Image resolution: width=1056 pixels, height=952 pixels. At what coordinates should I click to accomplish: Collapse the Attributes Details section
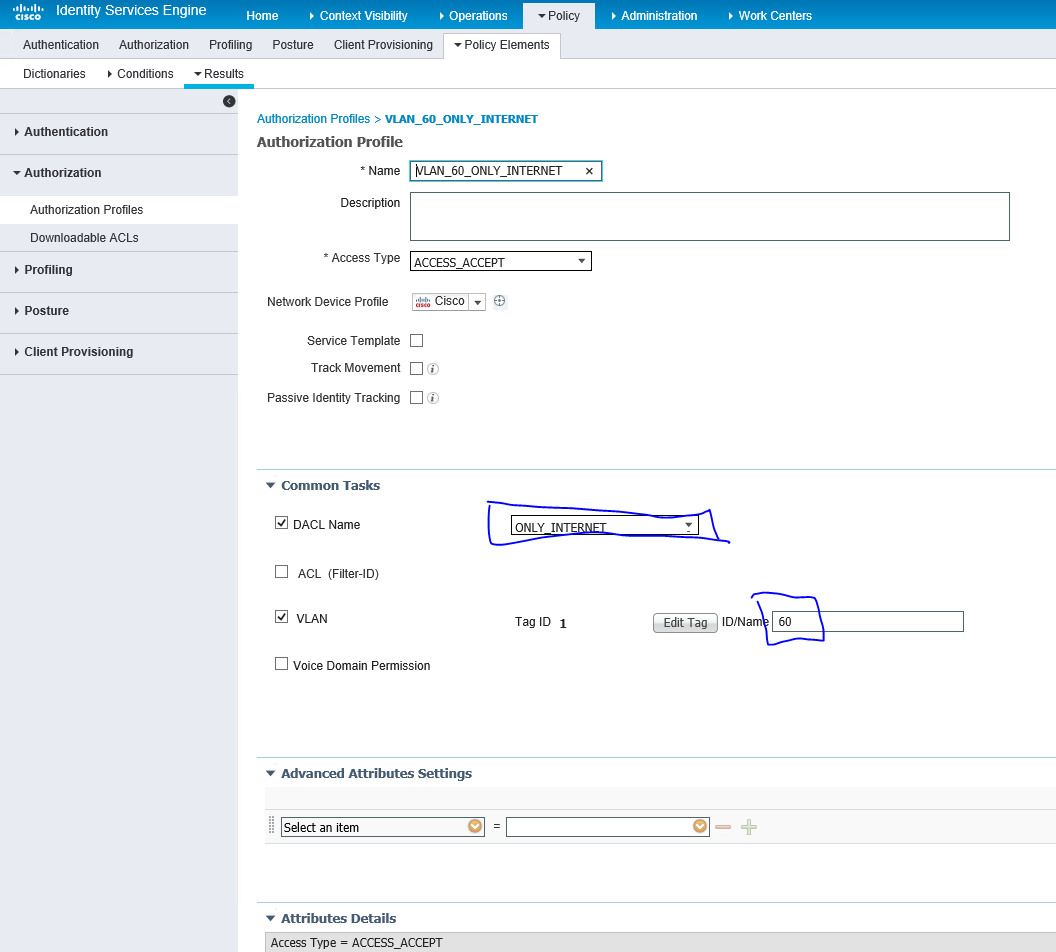tap(271, 918)
